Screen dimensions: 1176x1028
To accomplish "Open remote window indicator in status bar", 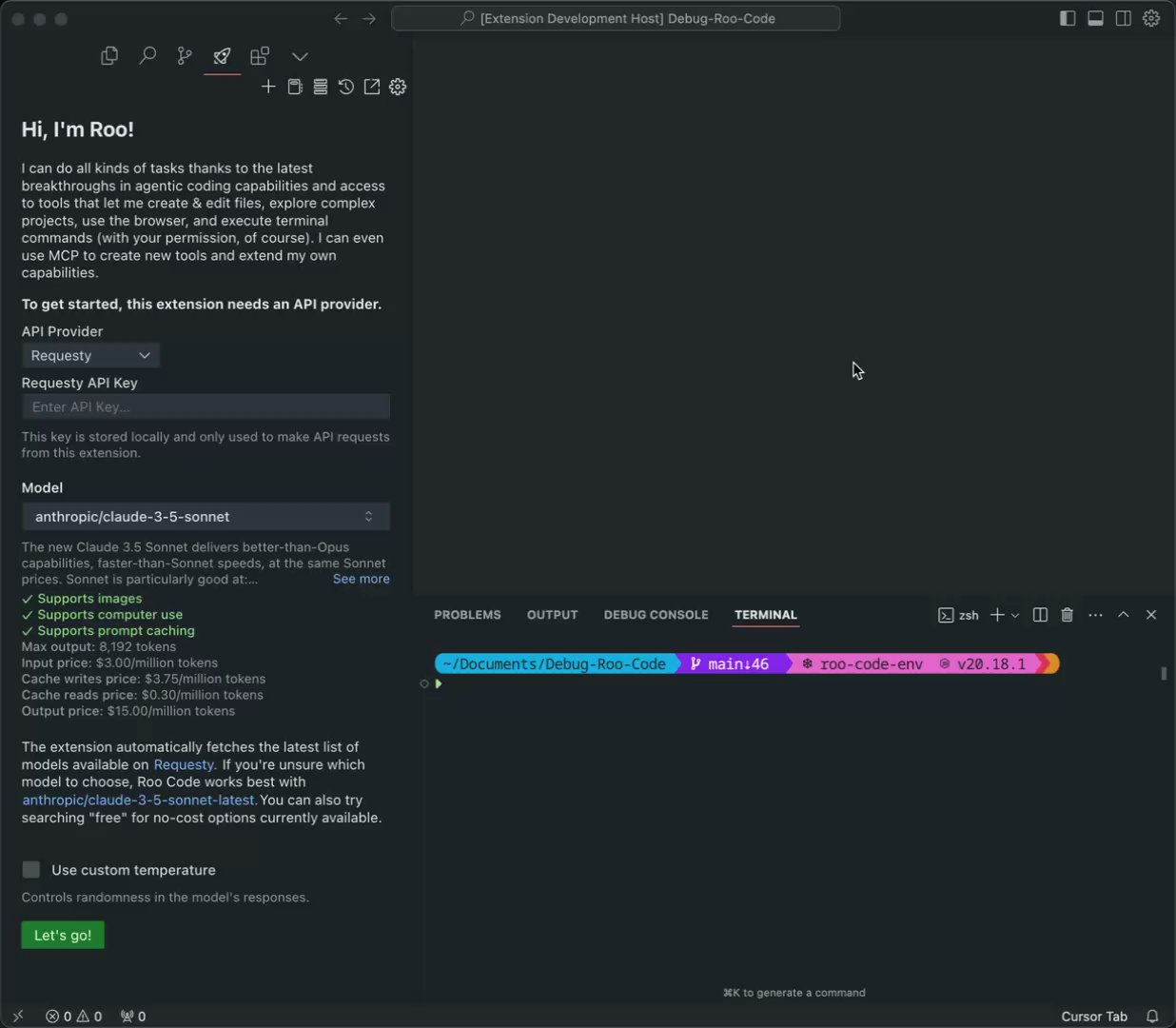I will [17, 1016].
